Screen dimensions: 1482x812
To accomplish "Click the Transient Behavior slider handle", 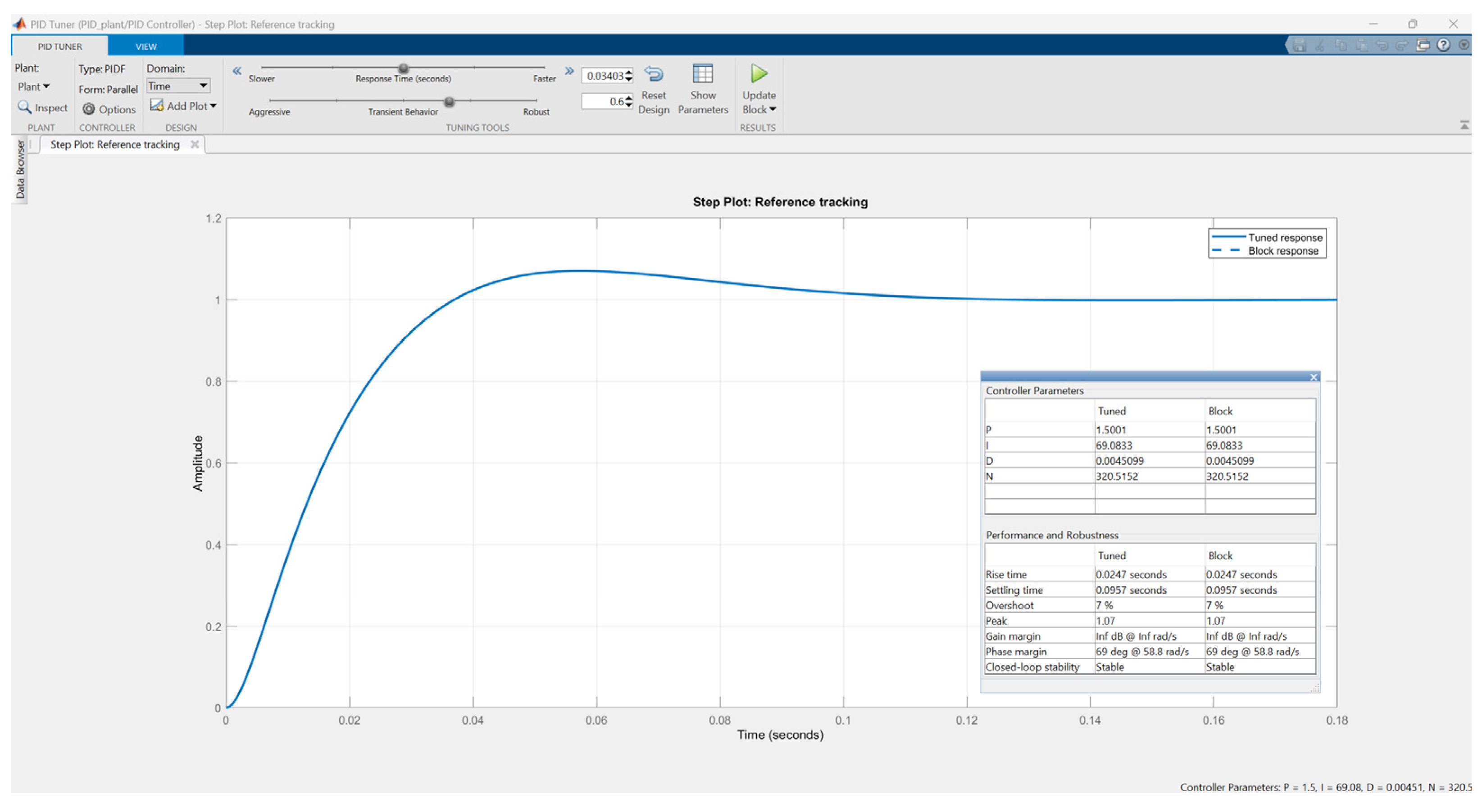I will point(449,102).
